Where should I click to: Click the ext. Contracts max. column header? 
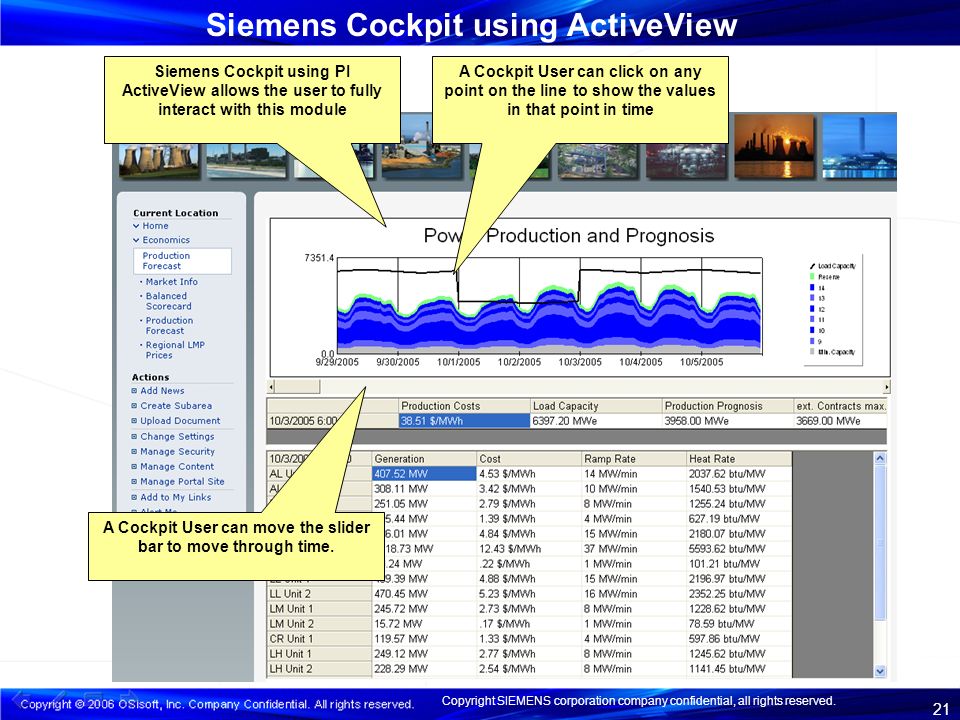(x=841, y=406)
